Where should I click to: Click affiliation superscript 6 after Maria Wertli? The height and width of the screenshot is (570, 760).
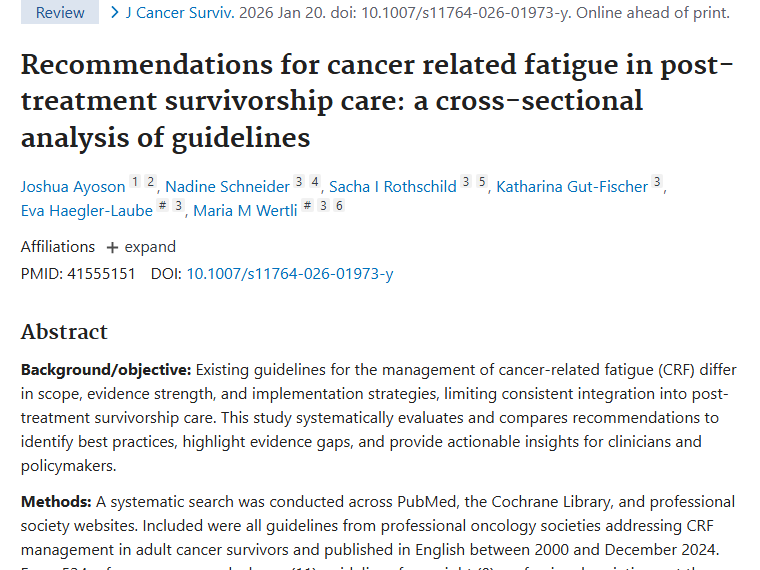coord(339,206)
